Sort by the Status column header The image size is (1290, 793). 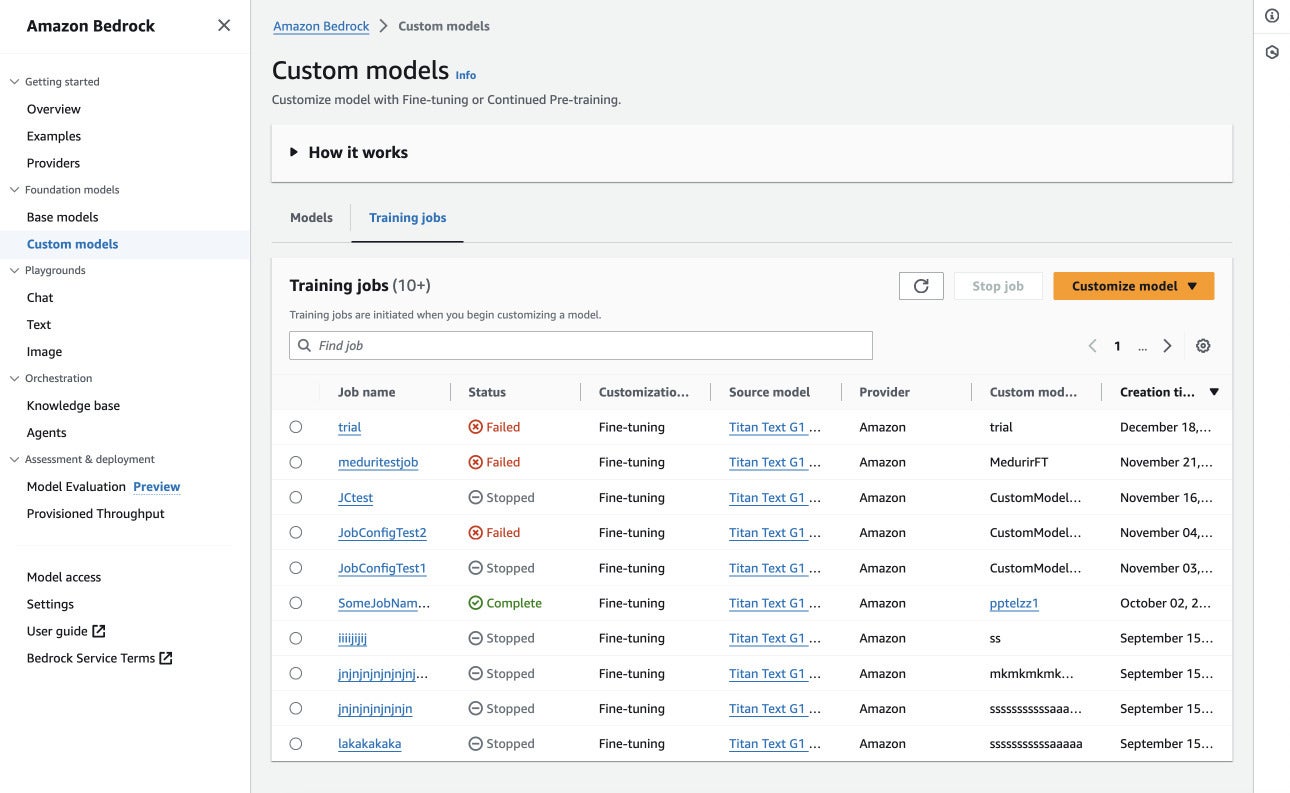click(x=487, y=392)
